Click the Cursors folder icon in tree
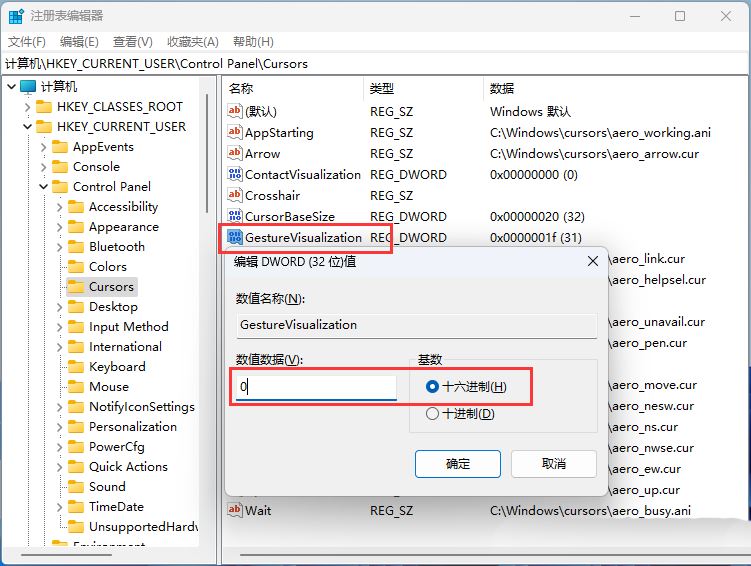The image size is (751, 566). click(76, 287)
